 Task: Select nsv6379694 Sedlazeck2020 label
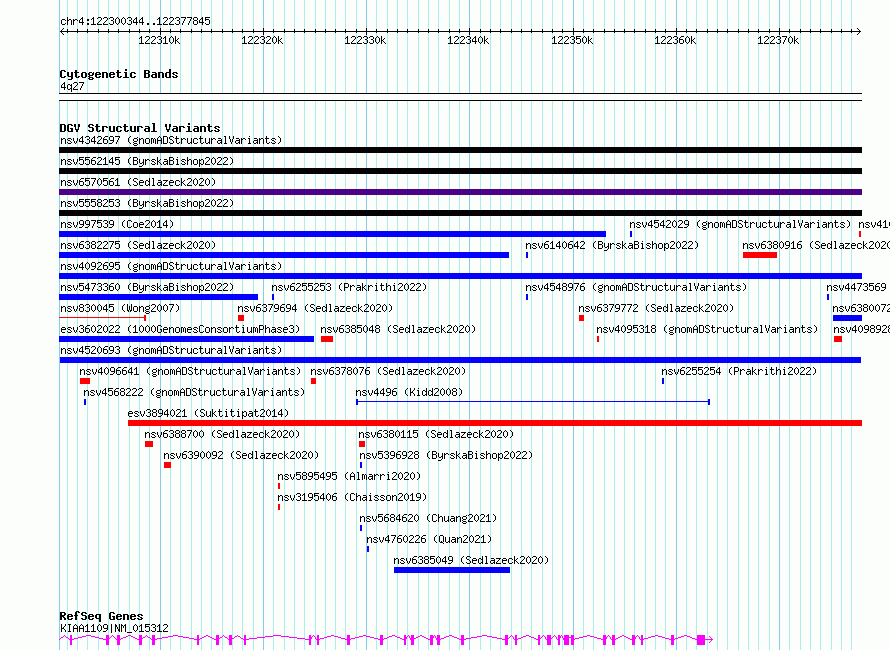(x=315, y=308)
